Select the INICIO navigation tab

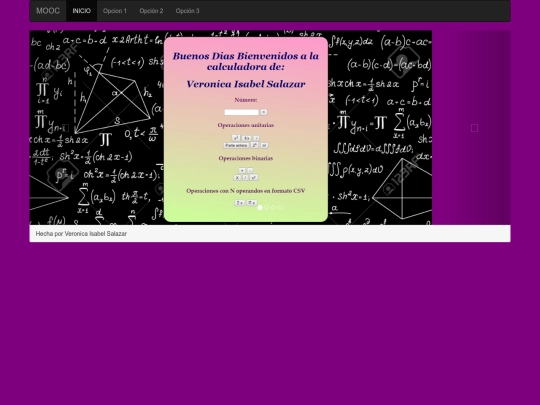click(82, 11)
